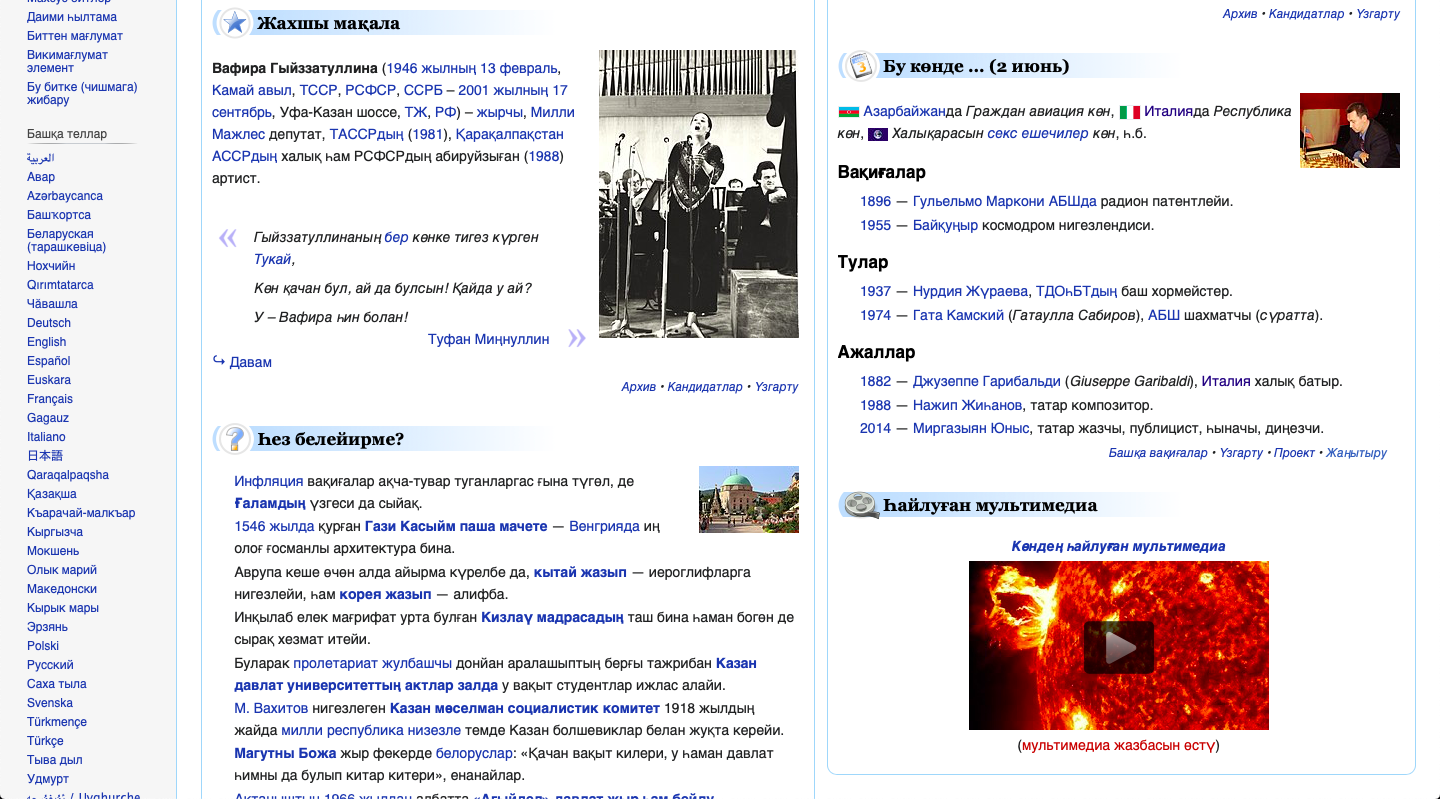This screenshot has width=1440, height=799.
Task: Switch to Türkçe language version
Action: coord(45,741)
